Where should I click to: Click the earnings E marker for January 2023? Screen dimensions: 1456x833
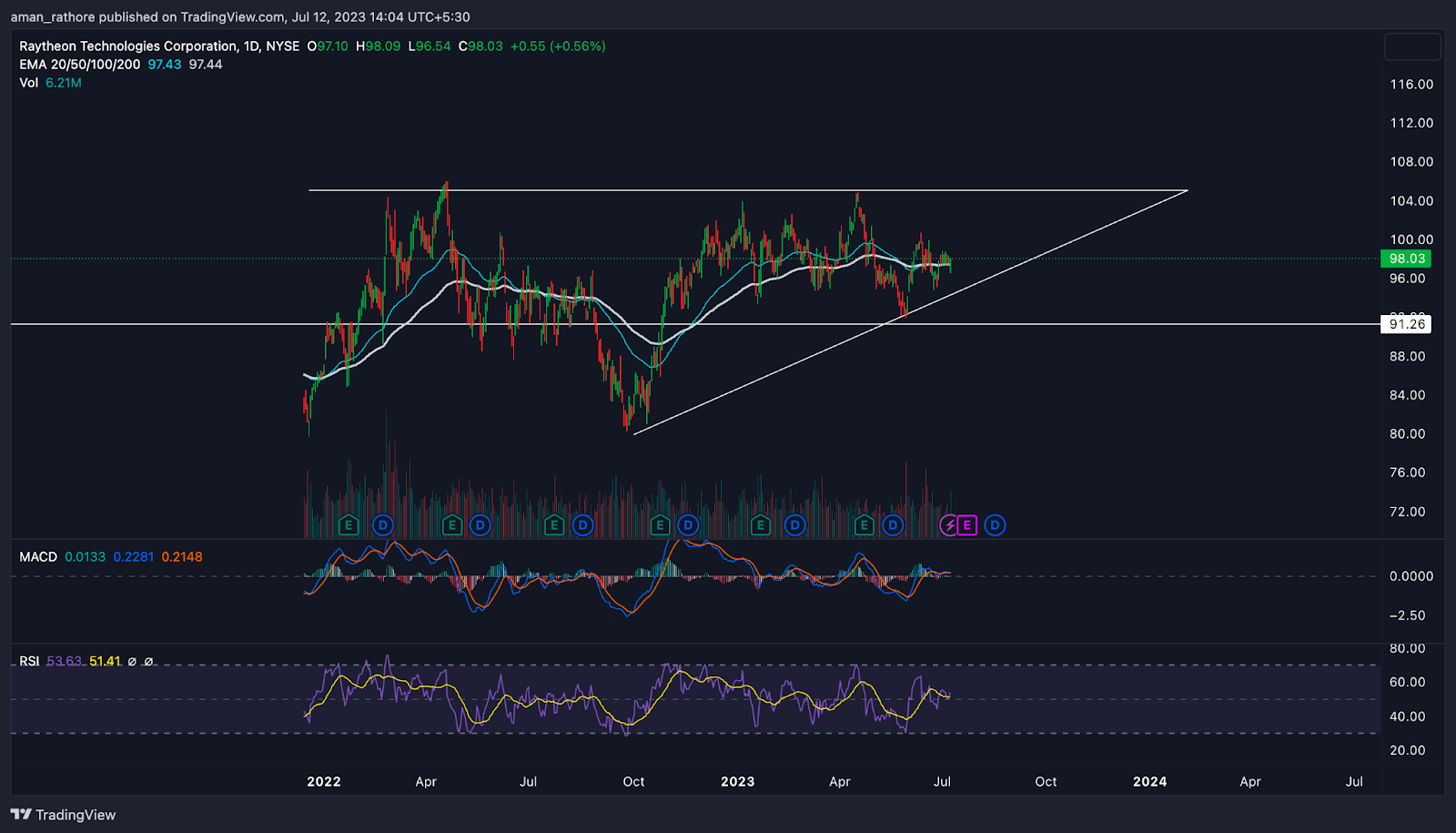[x=761, y=525]
